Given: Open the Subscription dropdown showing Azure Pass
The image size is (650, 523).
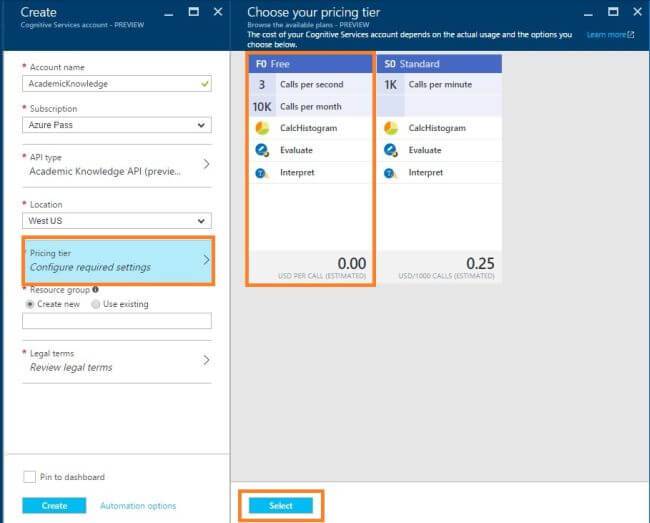Looking at the screenshot, I should tap(117, 125).
